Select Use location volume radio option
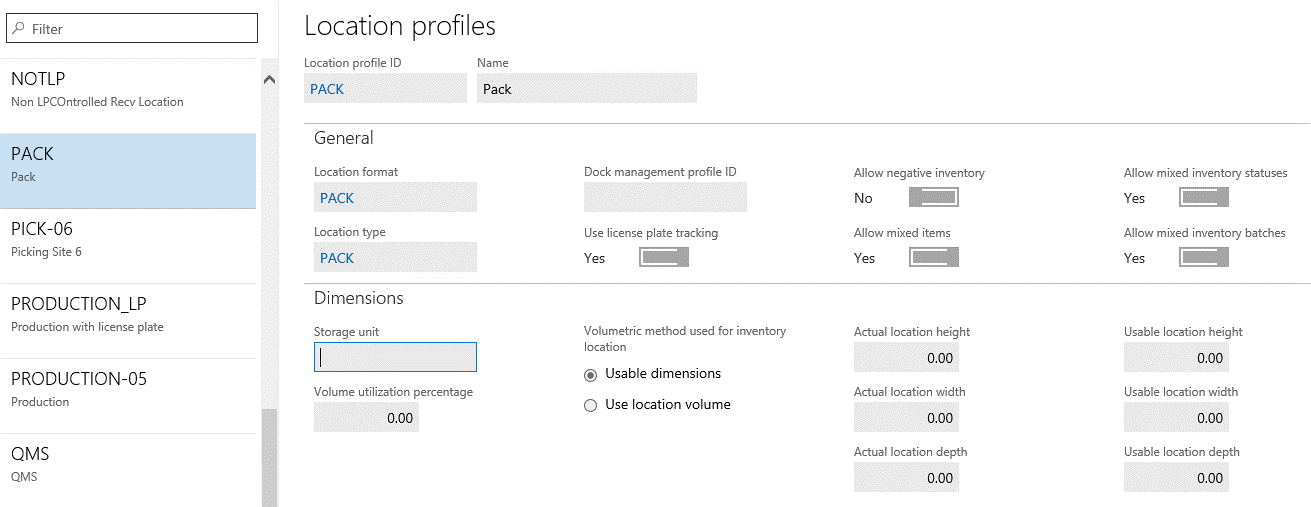 [591, 405]
